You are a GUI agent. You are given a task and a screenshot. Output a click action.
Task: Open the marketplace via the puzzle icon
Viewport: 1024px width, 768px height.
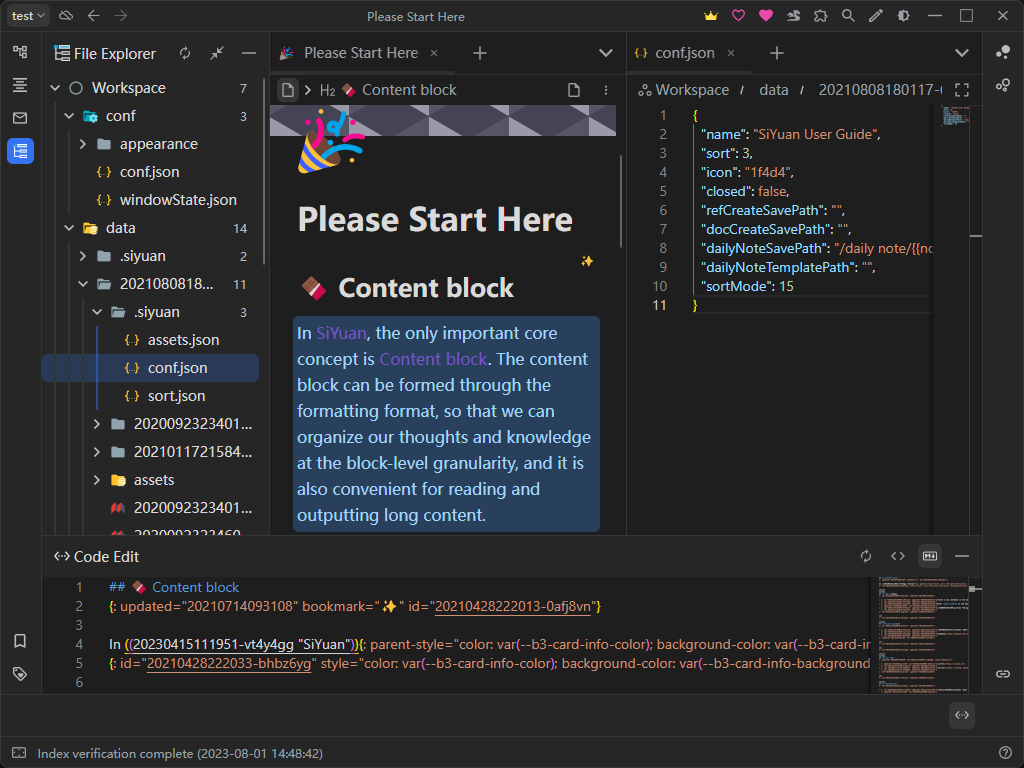point(821,16)
